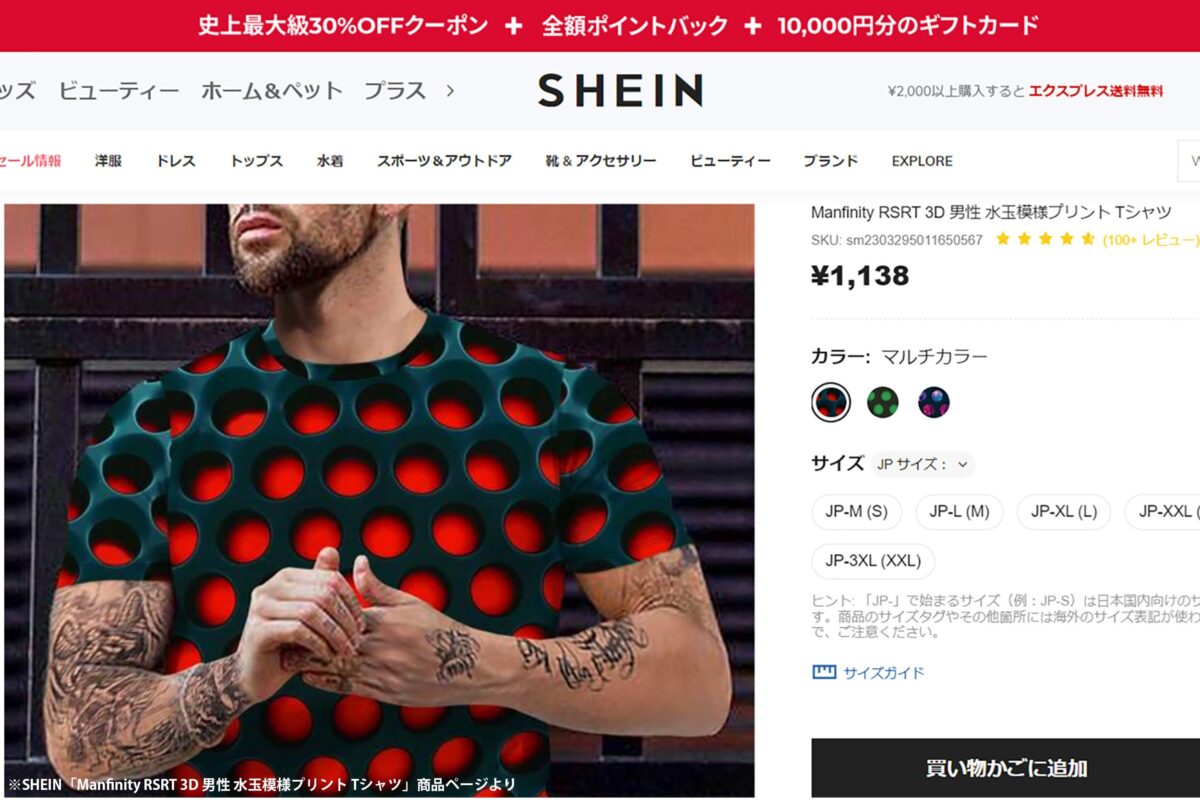The image size is (1200, 800).
Task: Open the JPサイズ size region dropdown
Action: pyautogui.click(x=922, y=464)
